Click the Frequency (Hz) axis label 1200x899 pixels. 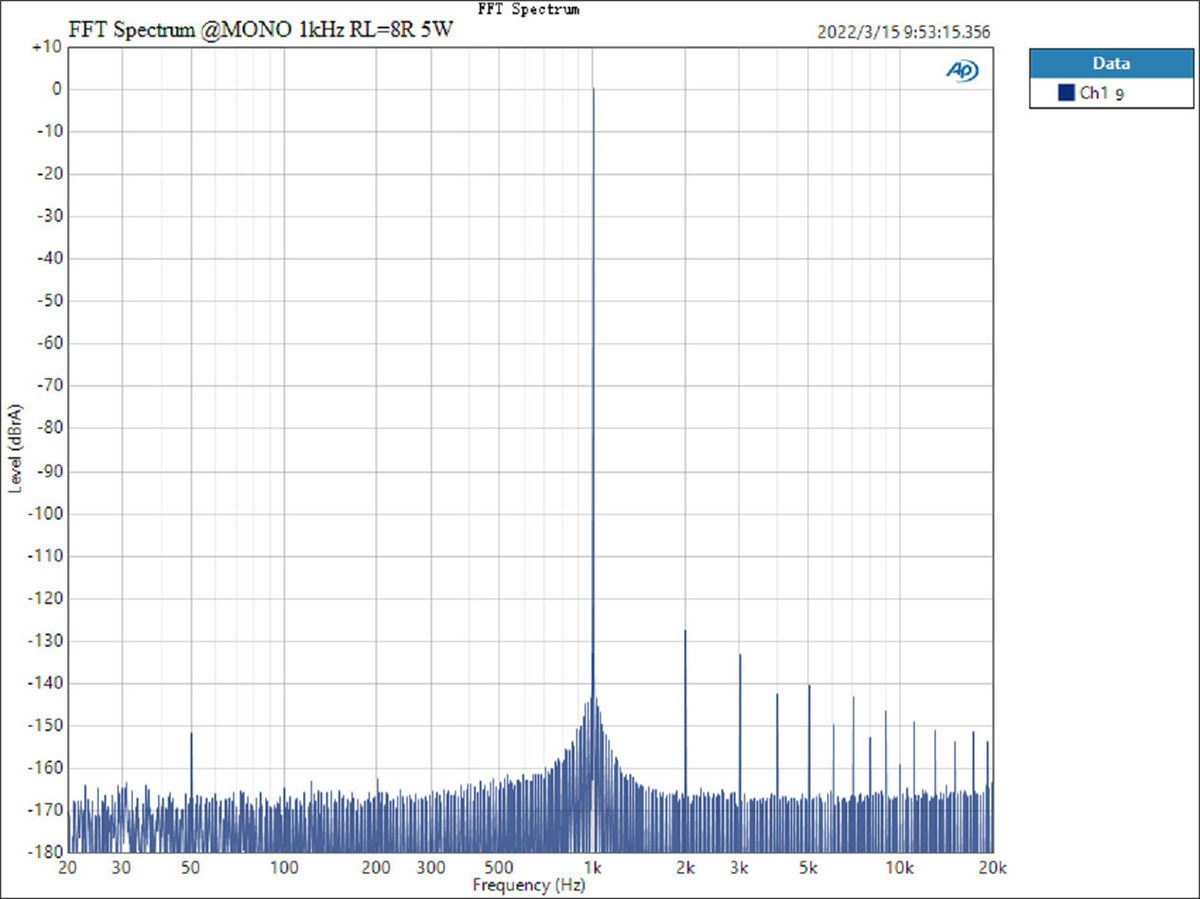click(528, 885)
